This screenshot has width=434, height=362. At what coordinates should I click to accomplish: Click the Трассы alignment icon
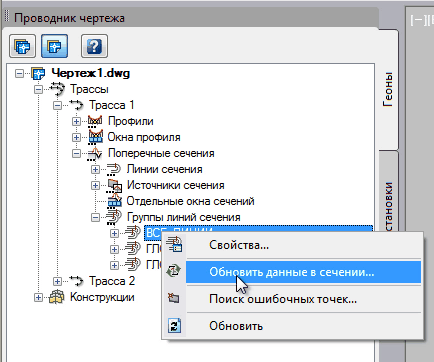pyautogui.click(x=57, y=89)
